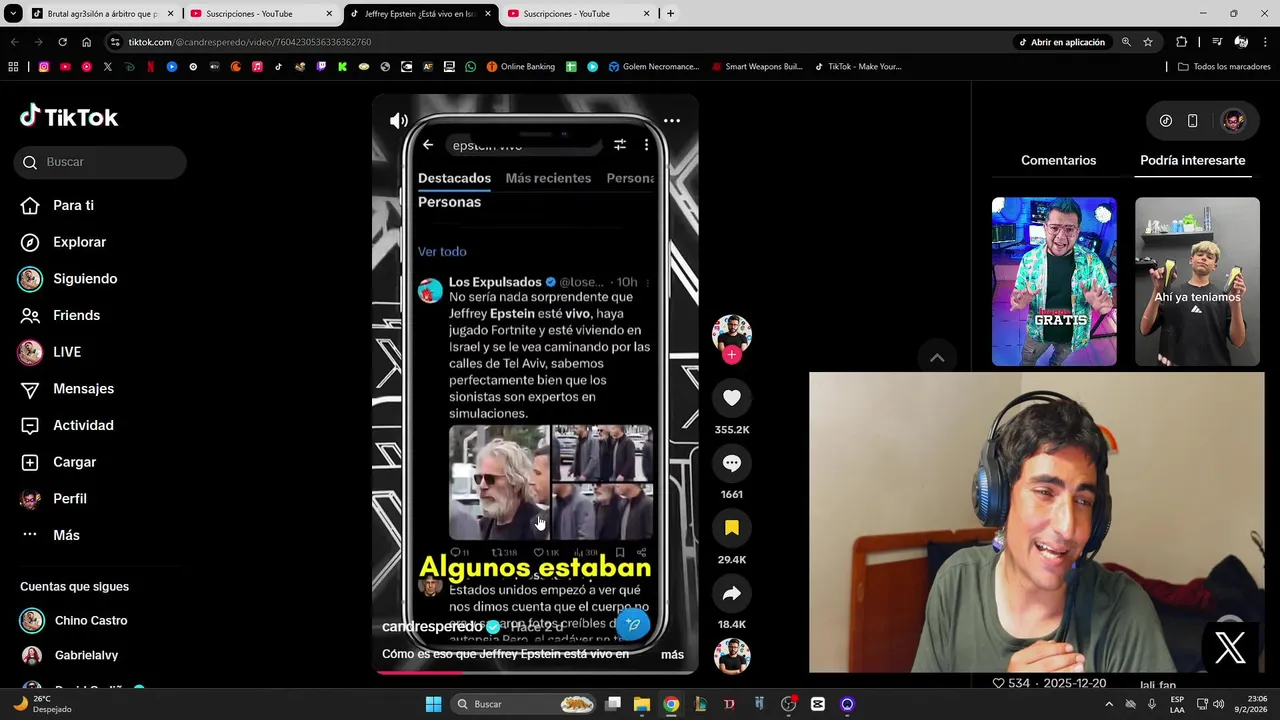Open the three-dot options on the video
The width and height of the screenshot is (1280, 720).
(x=672, y=121)
